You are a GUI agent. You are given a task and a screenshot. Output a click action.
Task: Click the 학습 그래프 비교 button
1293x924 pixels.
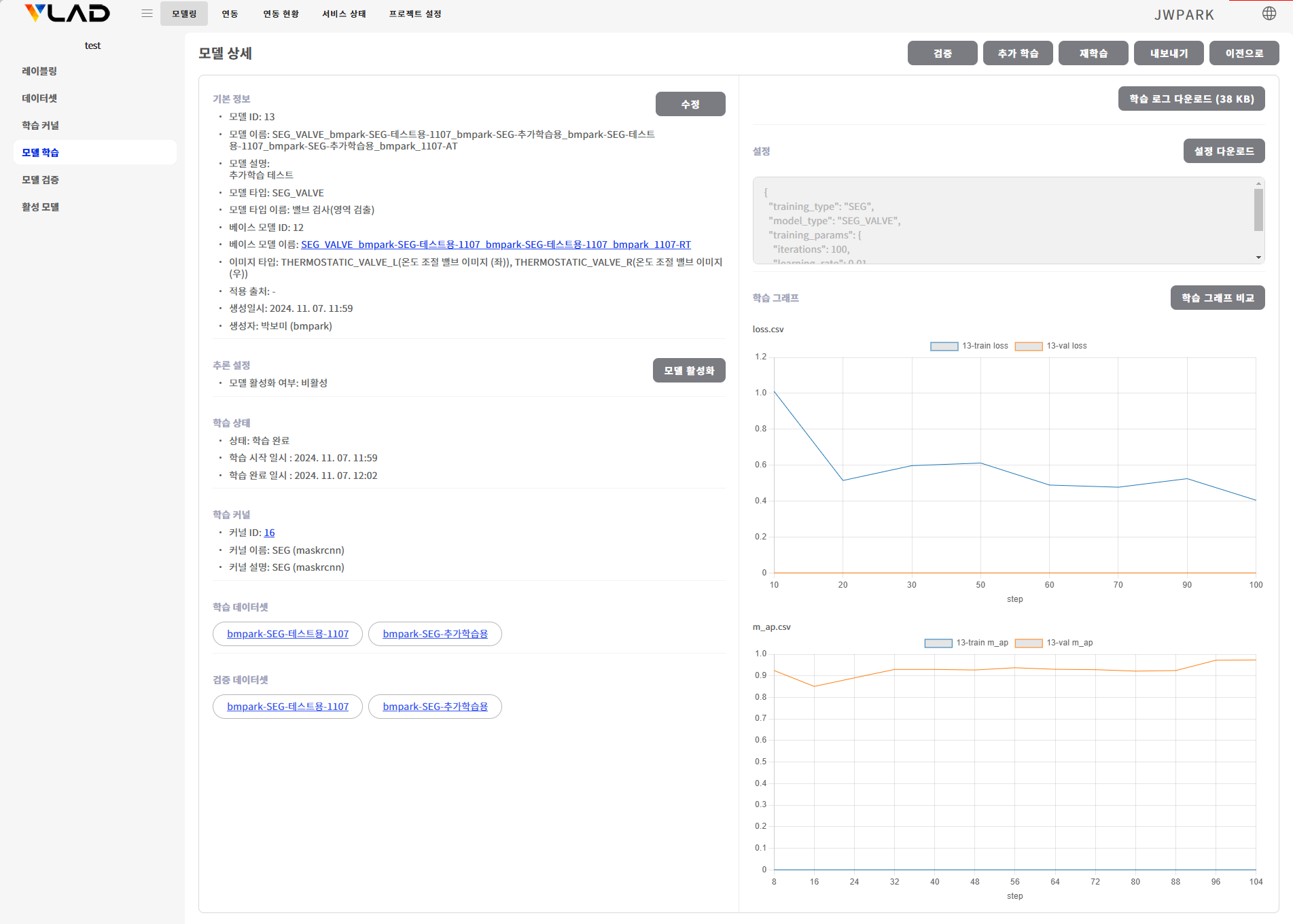(x=1218, y=298)
